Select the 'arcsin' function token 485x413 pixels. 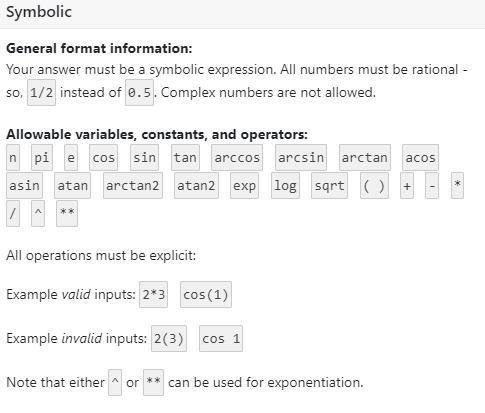coord(301,157)
